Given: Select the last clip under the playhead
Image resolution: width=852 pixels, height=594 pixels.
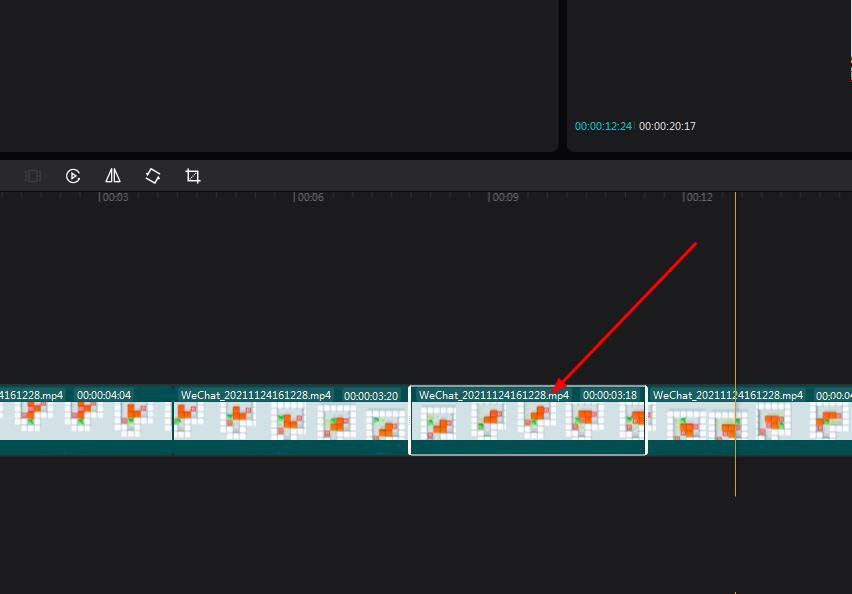Looking at the screenshot, I should pyautogui.click(x=750, y=420).
